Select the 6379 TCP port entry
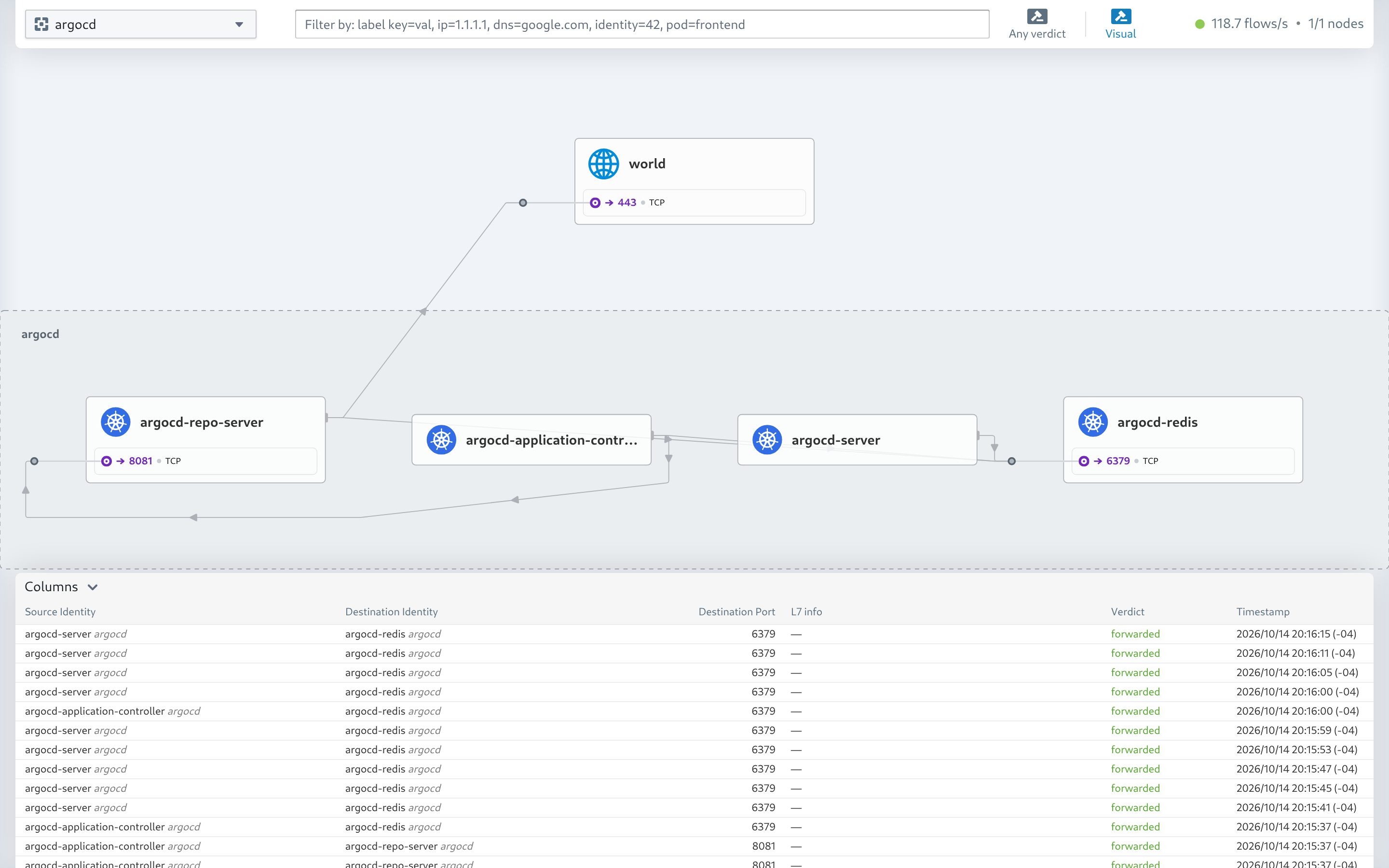 pos(1183,461)
